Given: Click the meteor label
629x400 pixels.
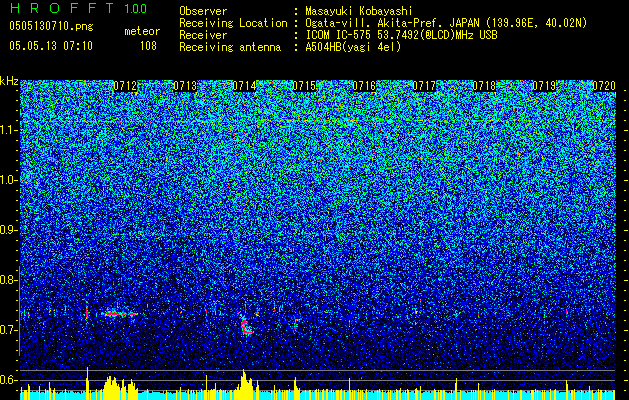Looking at the screenshot, I should tap(142, 31).
